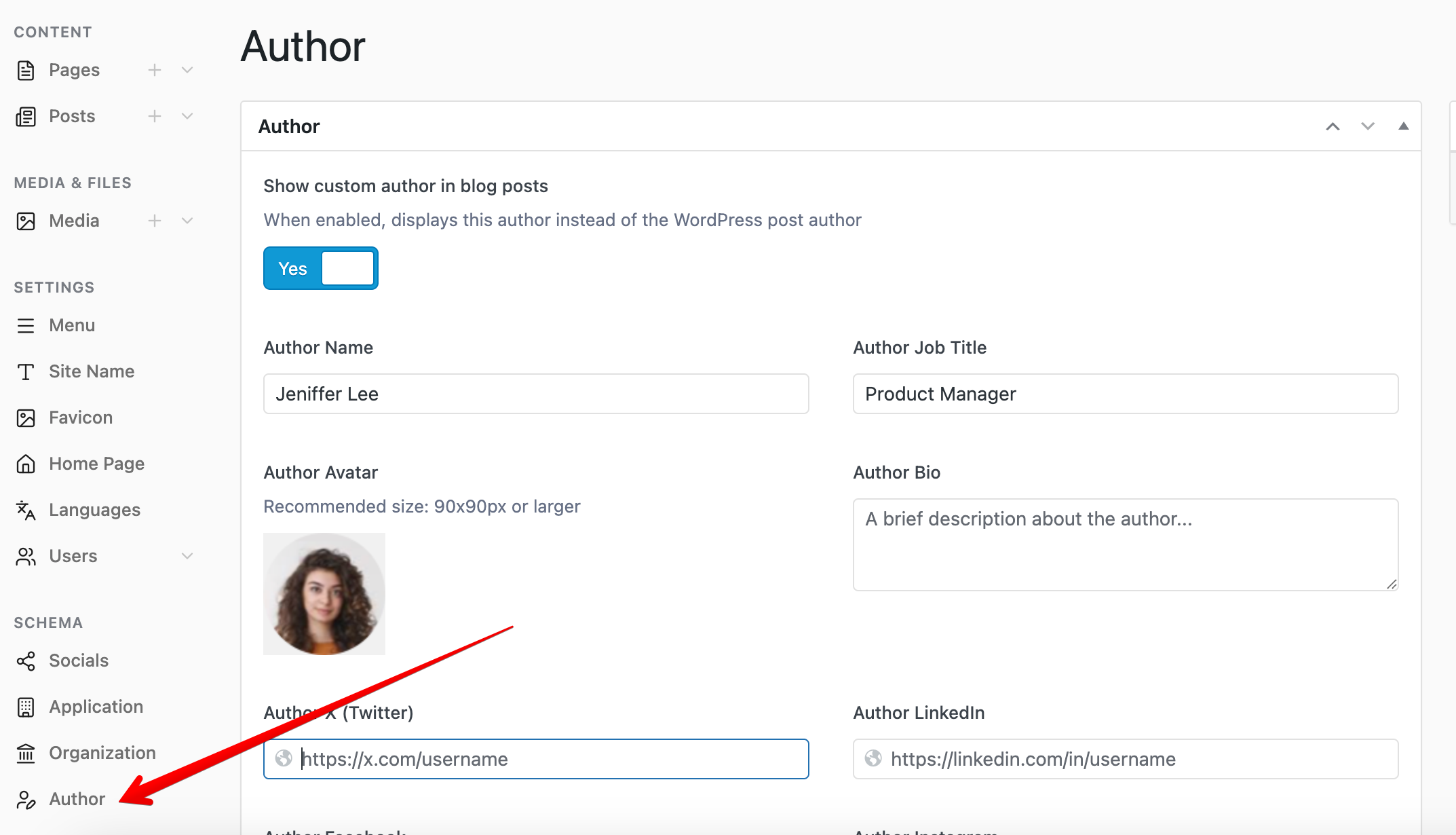Image resolution: width=1456 pixels, height=835 pixels.
Task: Collapse Author panel with triangle toggle
Action: (x=1403, y=126)
